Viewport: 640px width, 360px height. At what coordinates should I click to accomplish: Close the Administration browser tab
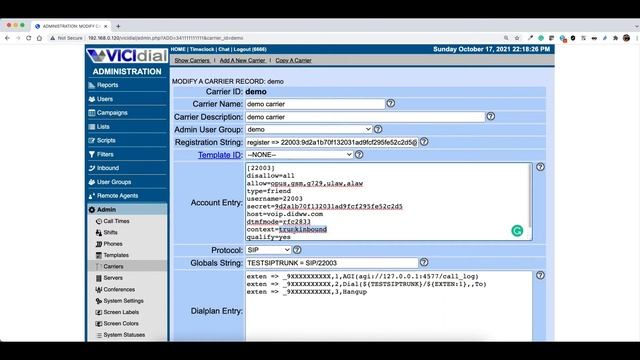point(106,26)
